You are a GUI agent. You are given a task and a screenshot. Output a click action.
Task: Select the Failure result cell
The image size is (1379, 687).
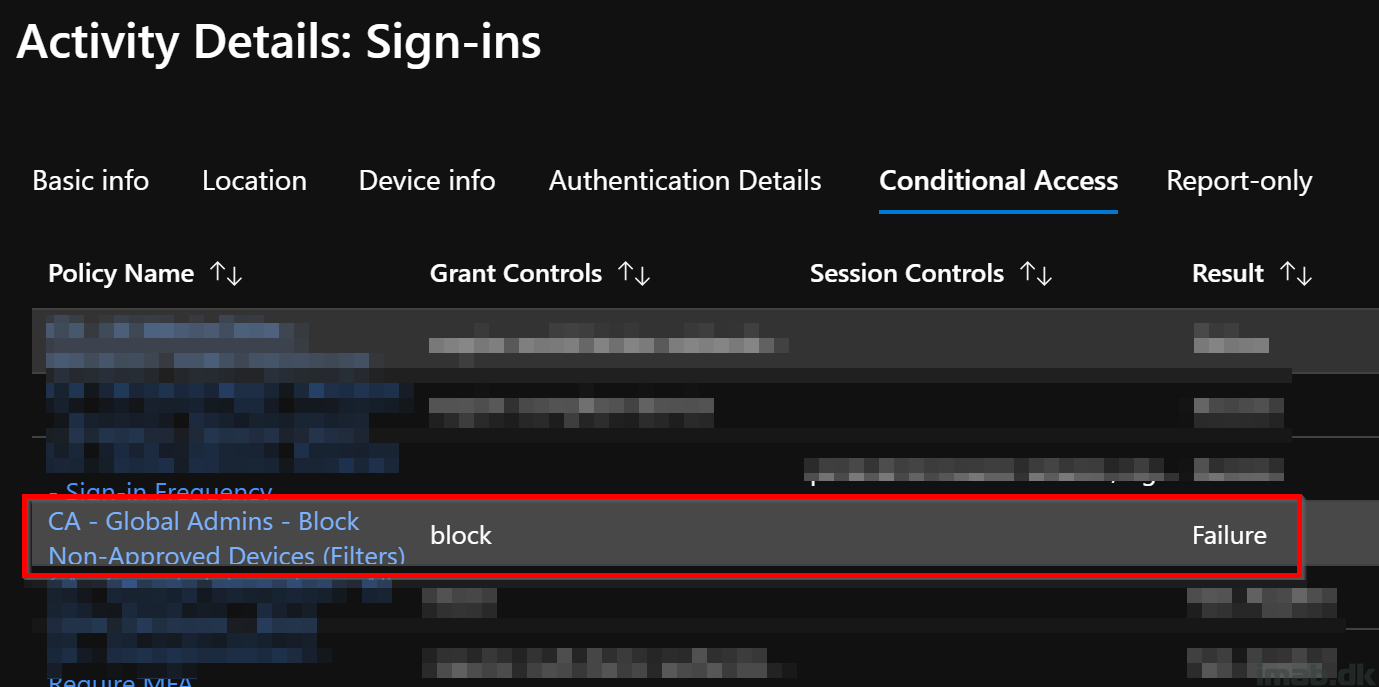pyautogui.click(x=1229, y=536)
